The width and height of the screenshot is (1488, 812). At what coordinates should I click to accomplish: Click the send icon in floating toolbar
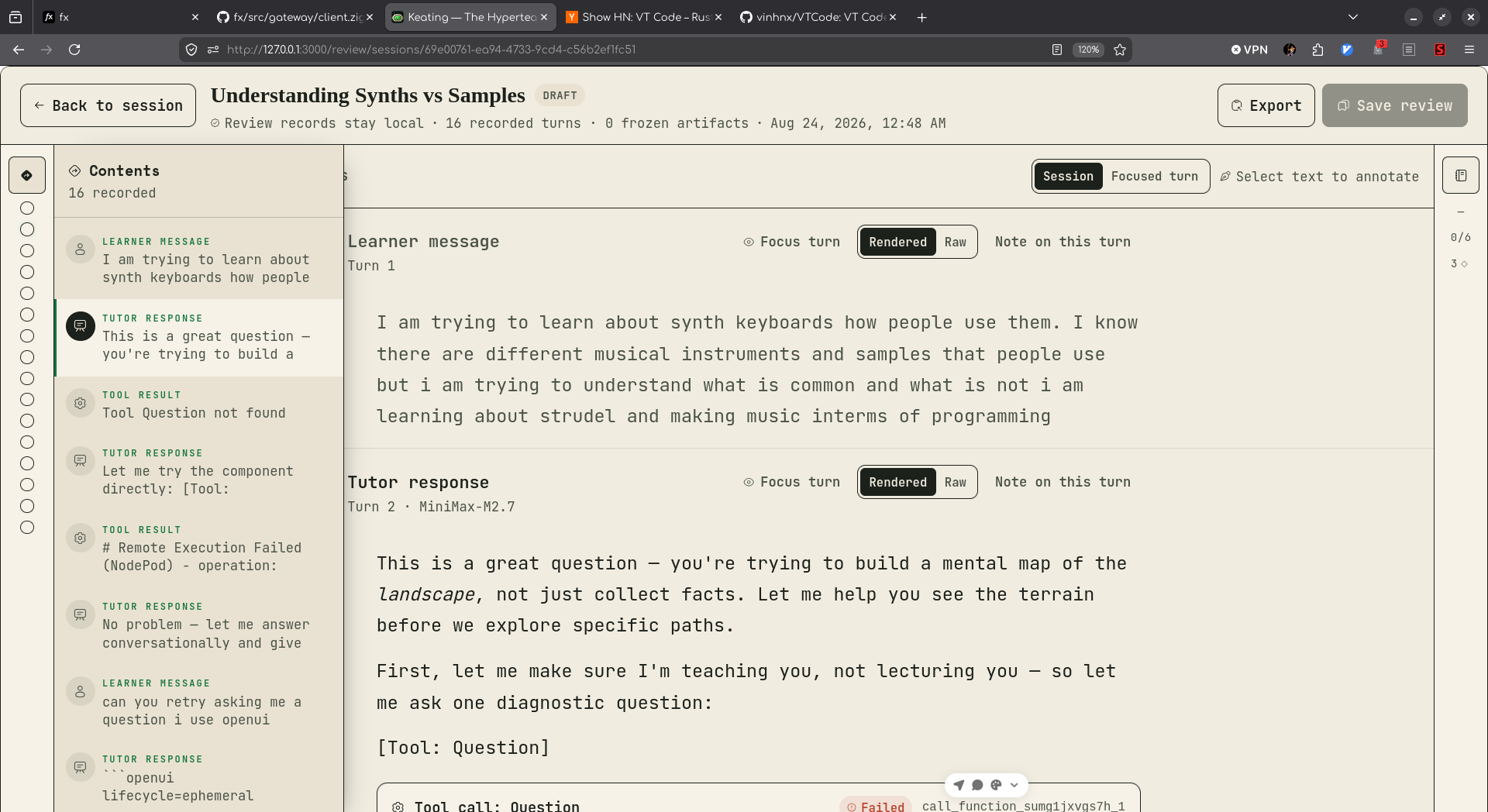coord(959,785)
